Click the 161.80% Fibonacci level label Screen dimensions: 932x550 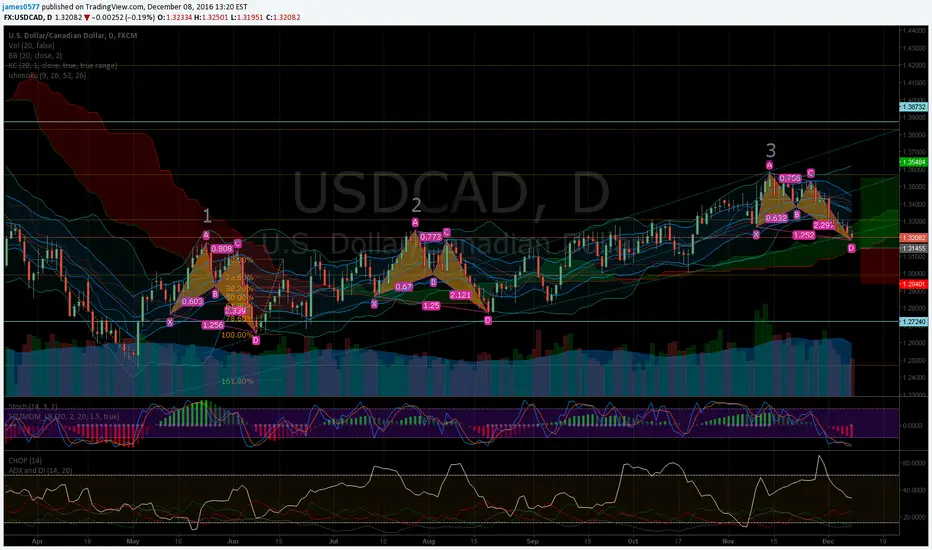(237, 381)
